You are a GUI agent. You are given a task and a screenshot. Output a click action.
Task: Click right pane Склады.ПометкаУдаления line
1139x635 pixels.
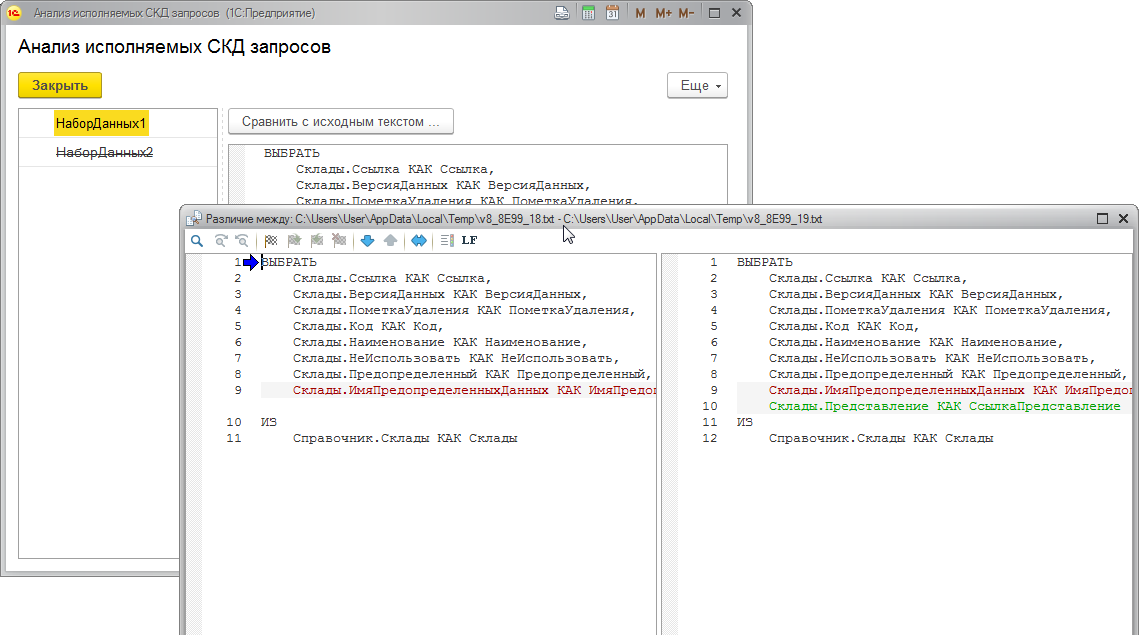(939, 310)
